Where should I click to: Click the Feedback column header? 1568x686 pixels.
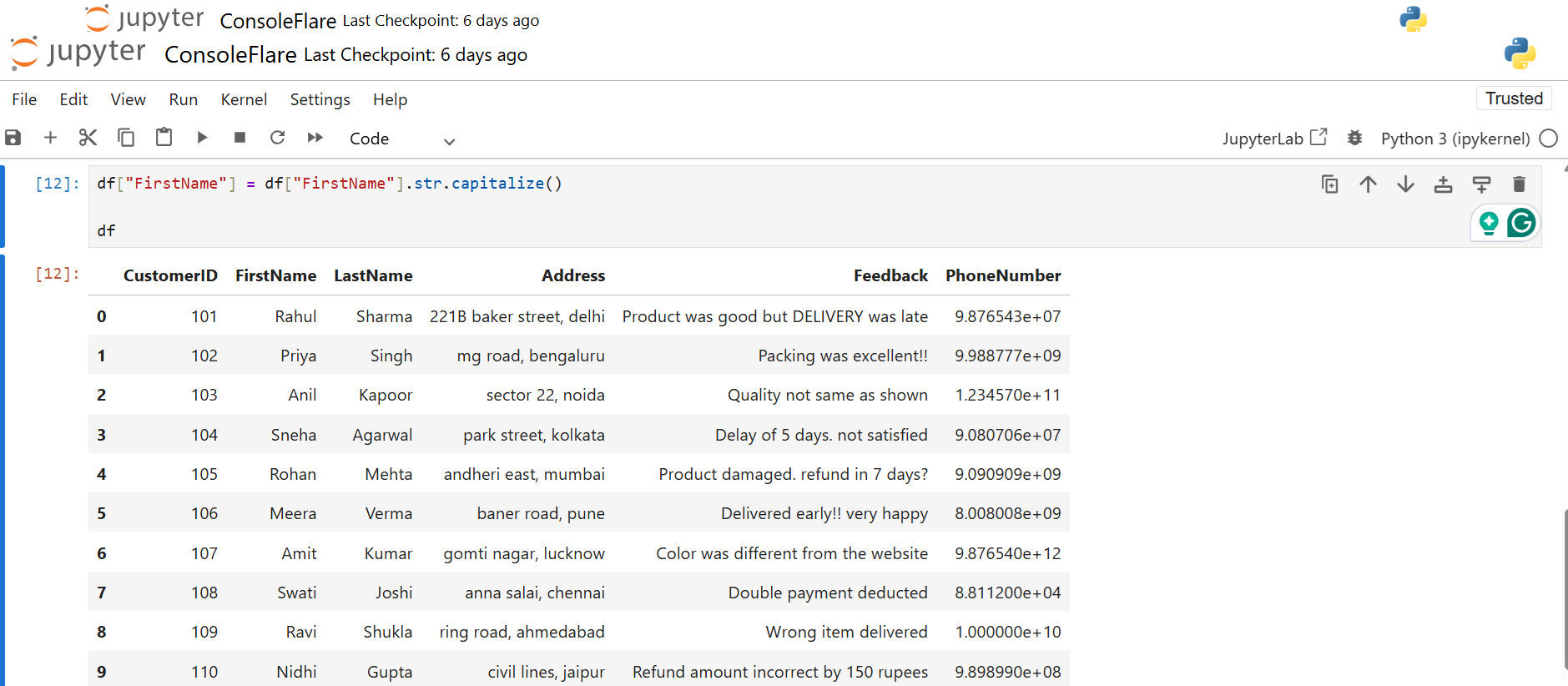click(x=890, y=275)
